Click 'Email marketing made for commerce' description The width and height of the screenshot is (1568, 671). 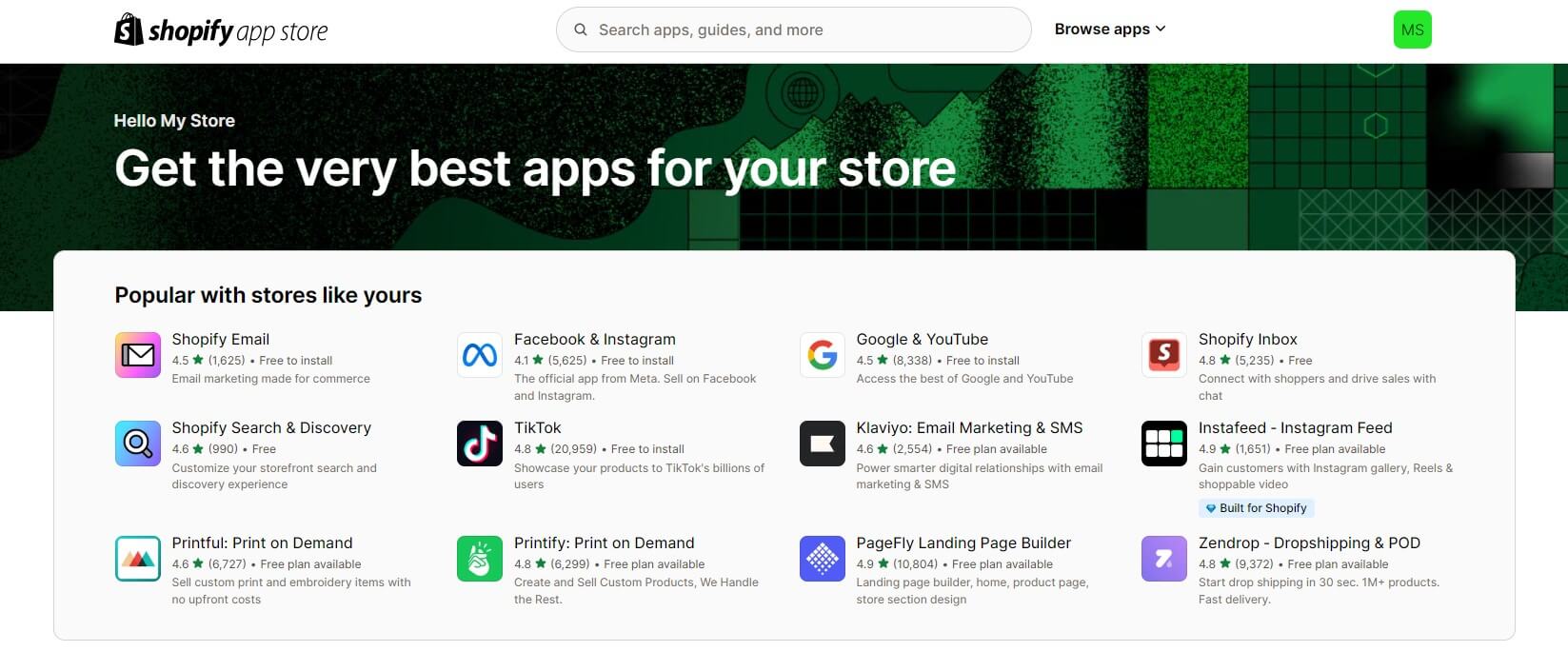(x=271, y=379)
